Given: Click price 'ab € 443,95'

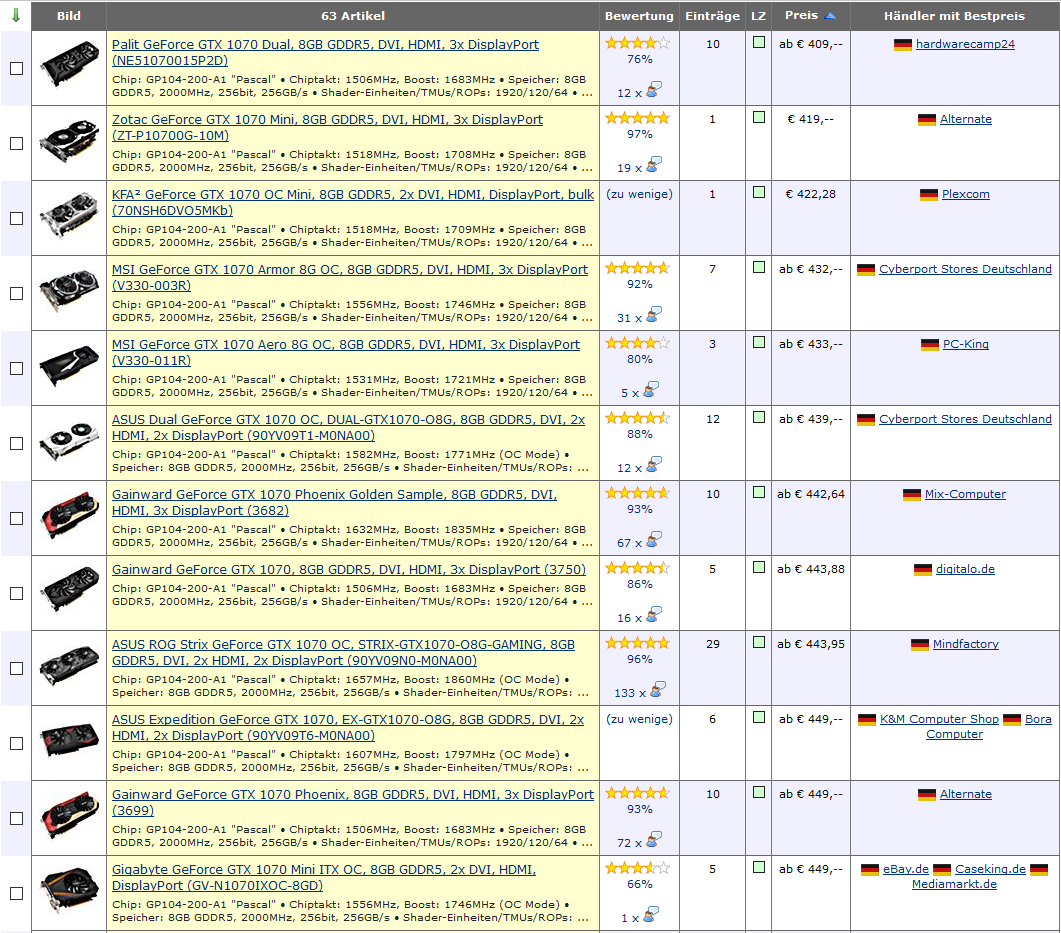Looking at the screenshot, I should pyautogui.click(x=811, y=644).
